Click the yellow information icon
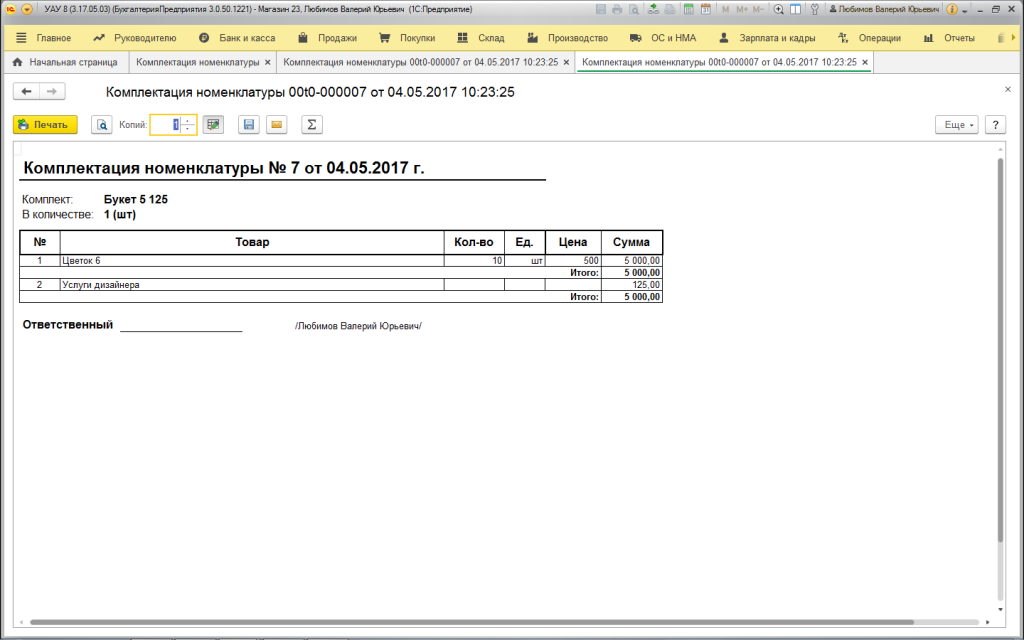The height and width of the screenshot is (640, 1024). click(x=952, y=10)
